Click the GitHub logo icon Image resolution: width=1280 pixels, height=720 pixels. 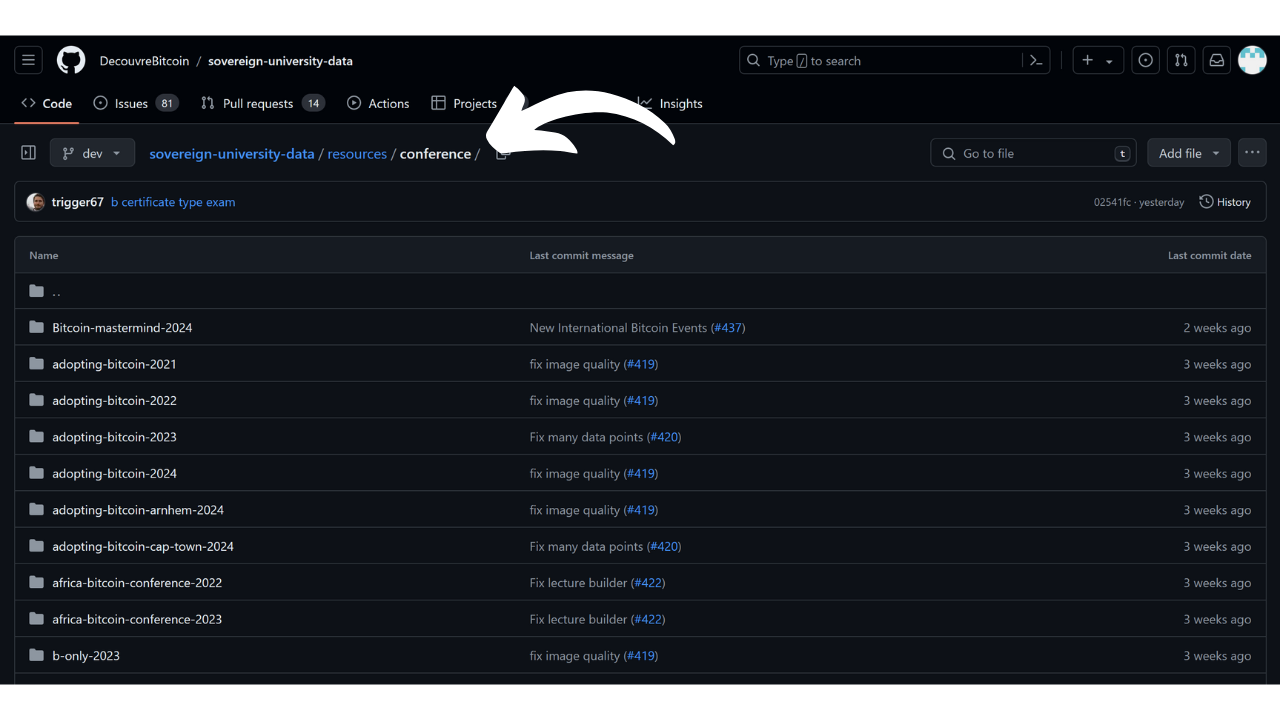tap(71, 61)
